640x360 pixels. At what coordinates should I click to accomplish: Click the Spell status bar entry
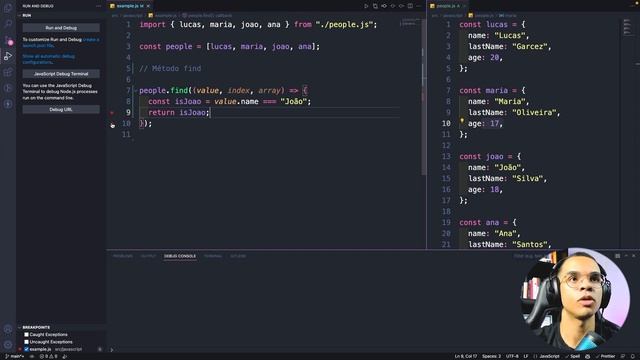(573, 356)
